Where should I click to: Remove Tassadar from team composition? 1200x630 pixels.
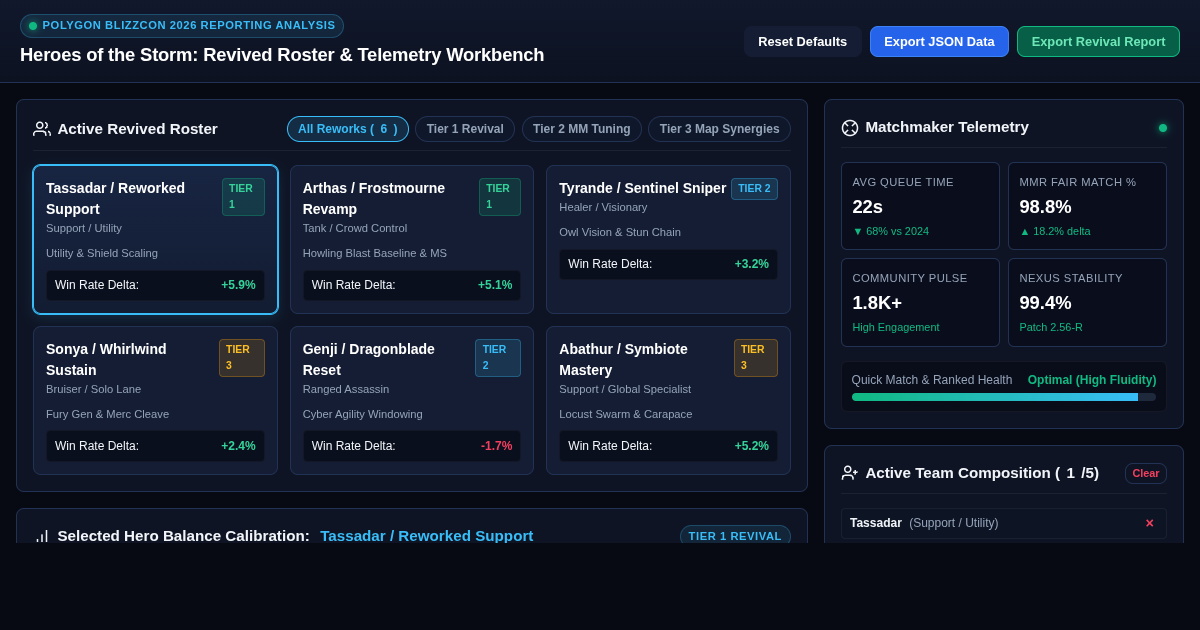point(1149,523)
